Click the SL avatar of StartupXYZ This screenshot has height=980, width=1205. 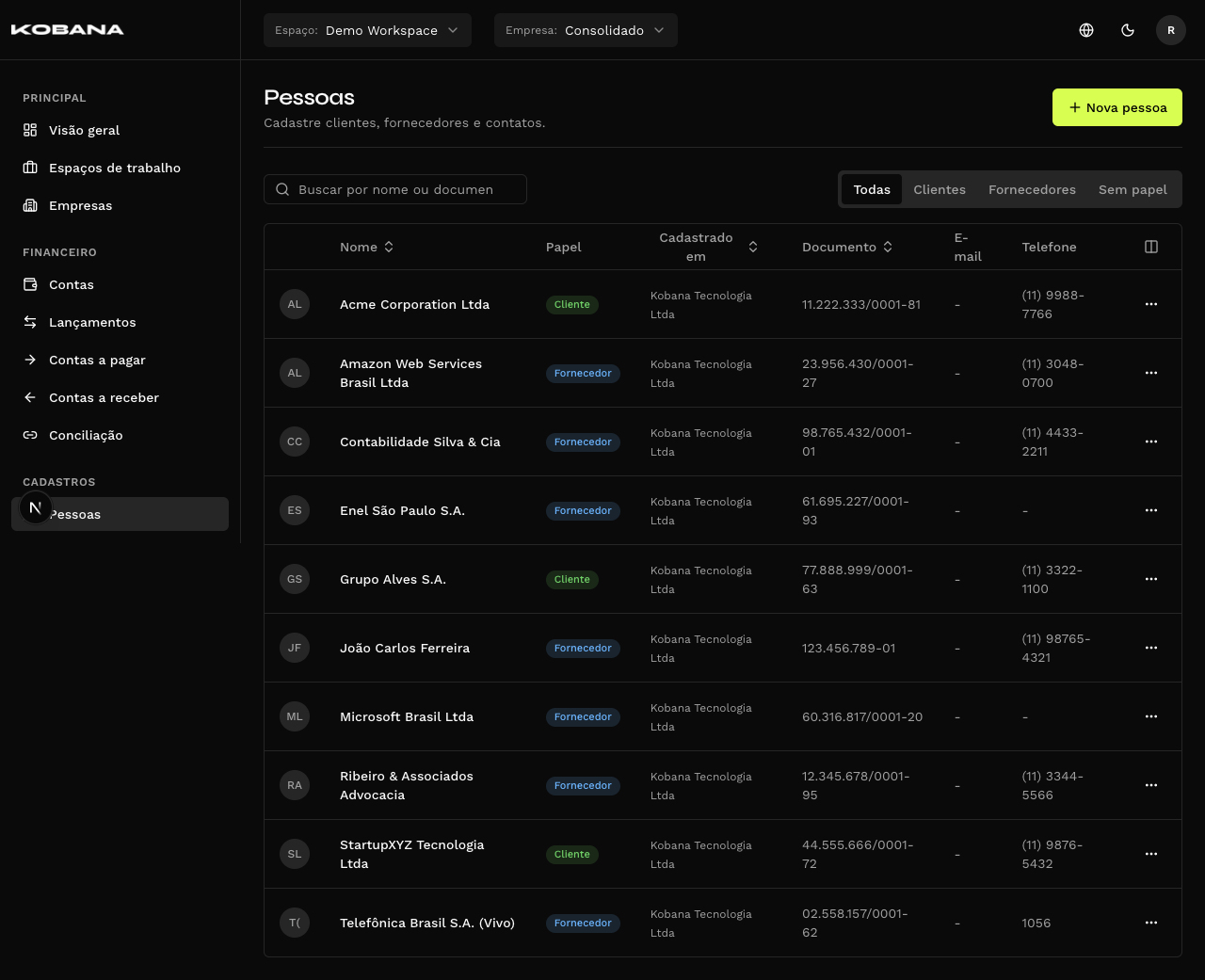point(295,854)
